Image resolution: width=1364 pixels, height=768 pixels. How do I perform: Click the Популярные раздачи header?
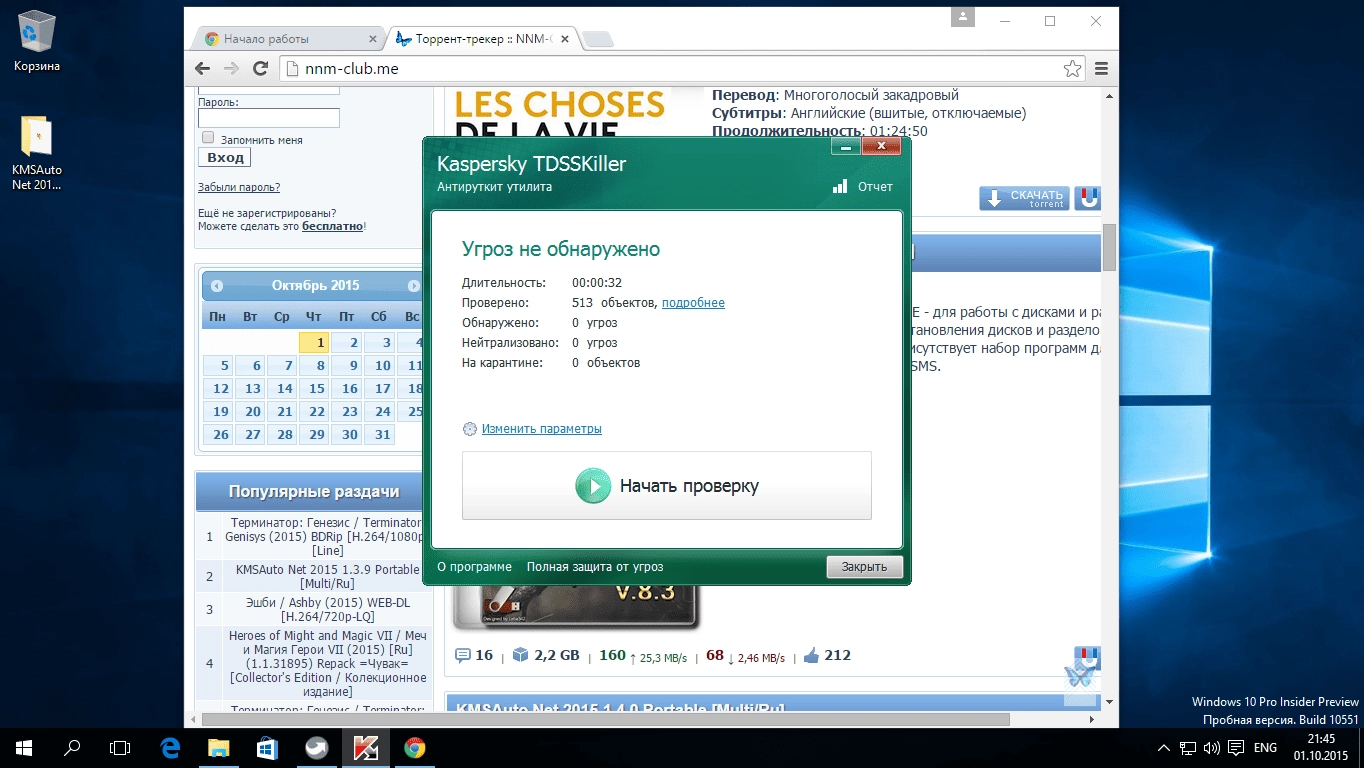[x=313, y=491]
